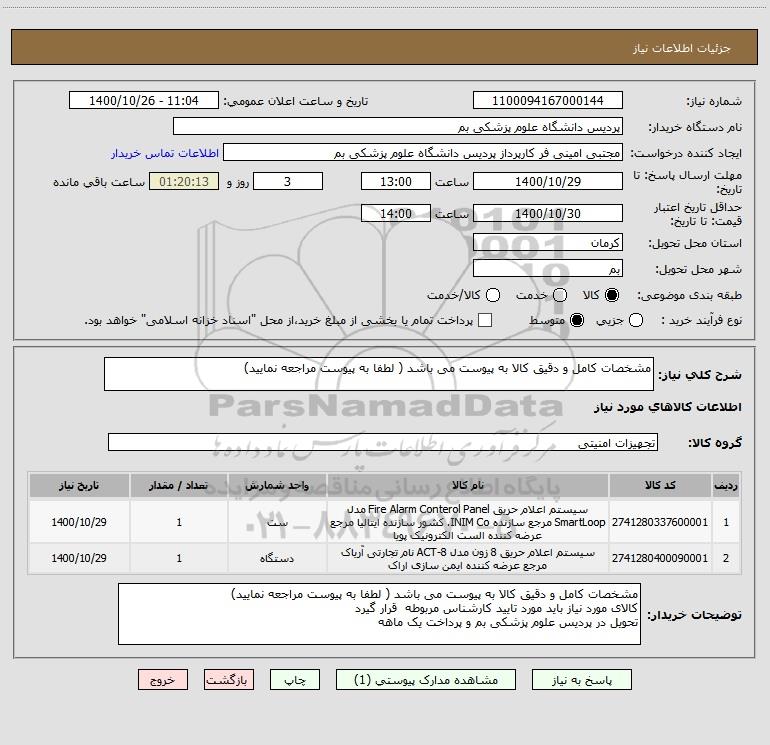Click the نام کالا column header
Viewport: 770px width, 745px height.
click(x=468, y=485)
